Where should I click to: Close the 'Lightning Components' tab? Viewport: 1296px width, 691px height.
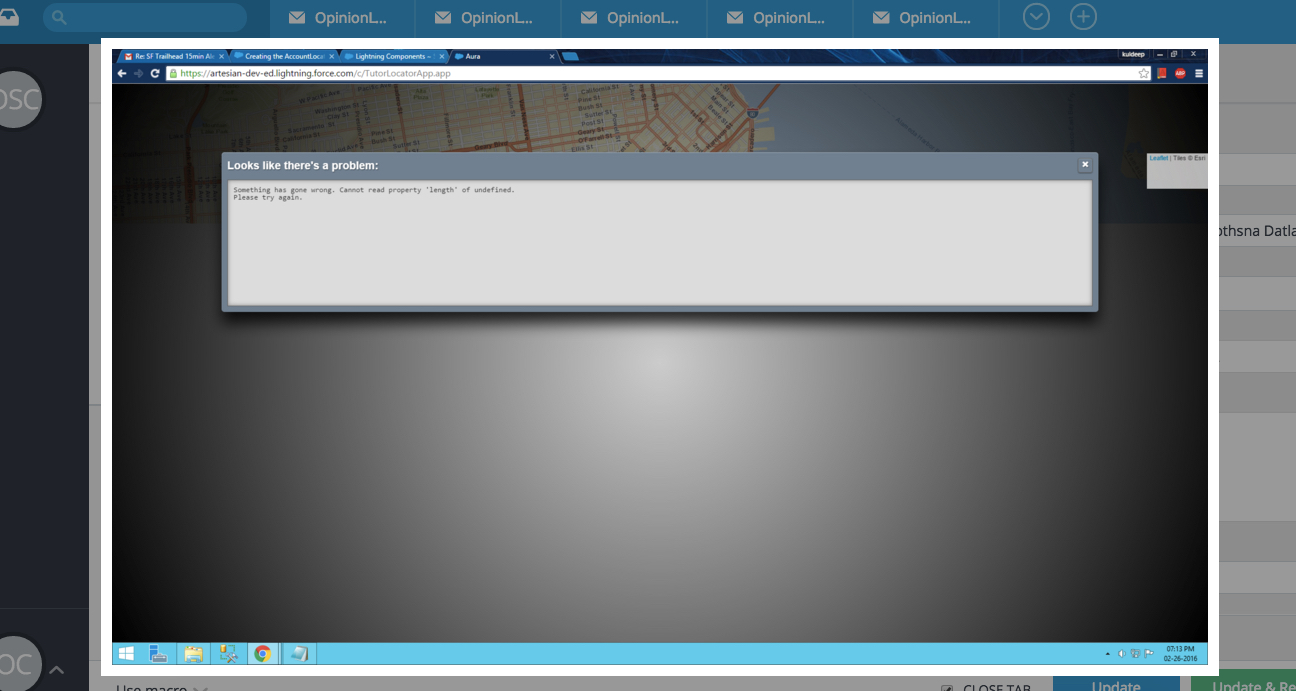(x=441, y=56)
